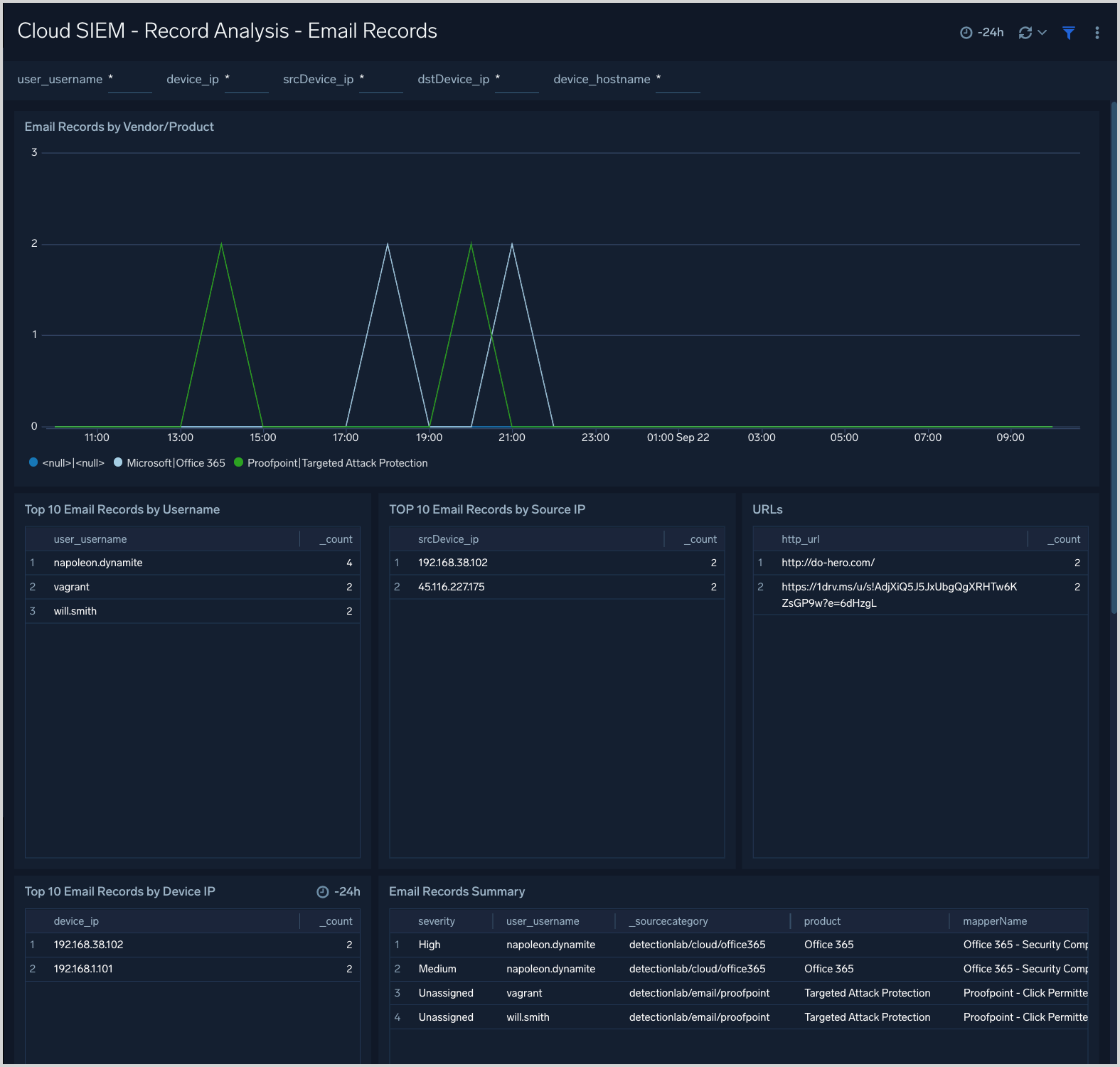Toggle the <null>|<null> legend series
Image resolution: width=1120 pixels, height=1067 pixels.
point(67,463)
